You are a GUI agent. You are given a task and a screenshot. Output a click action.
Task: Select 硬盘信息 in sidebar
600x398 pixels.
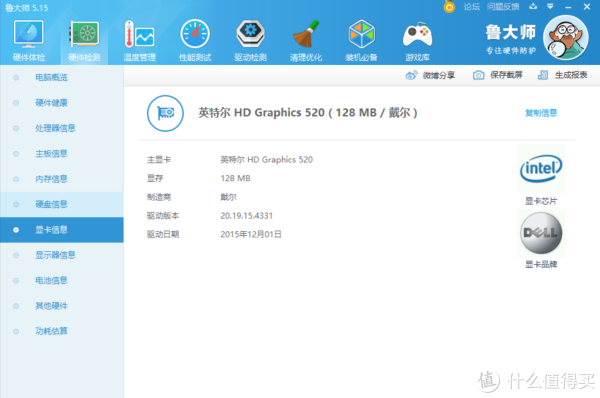pos(62,204)
